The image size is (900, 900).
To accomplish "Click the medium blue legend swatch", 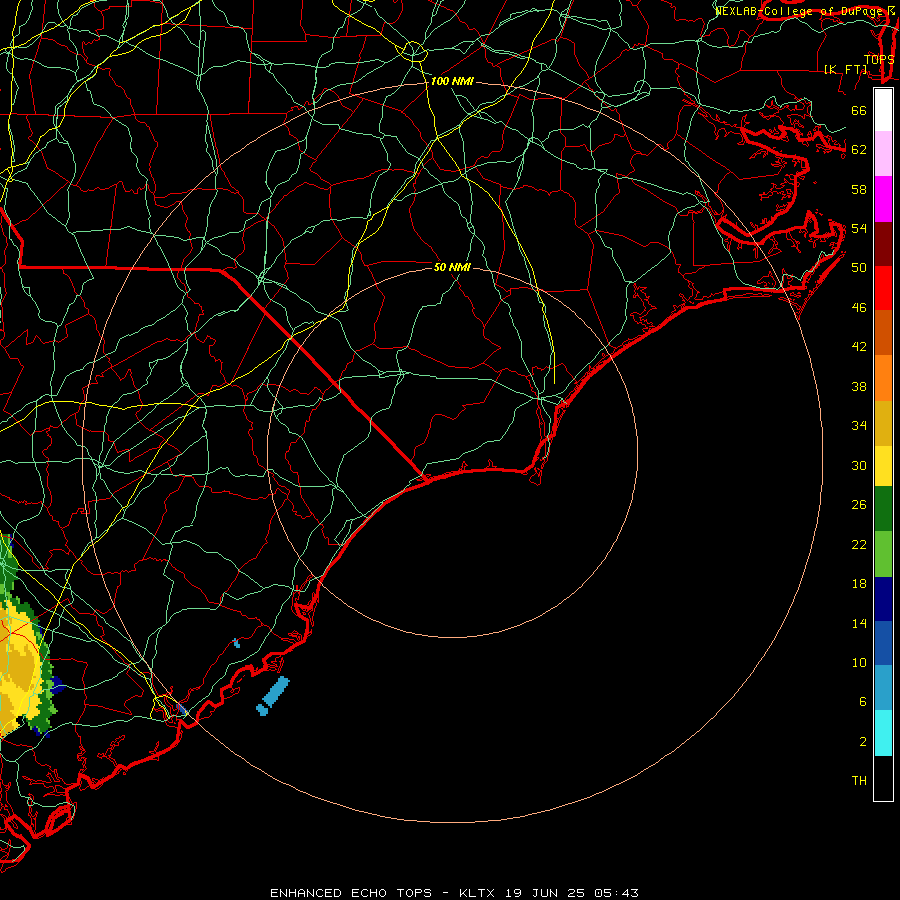I will coord(883,643).
